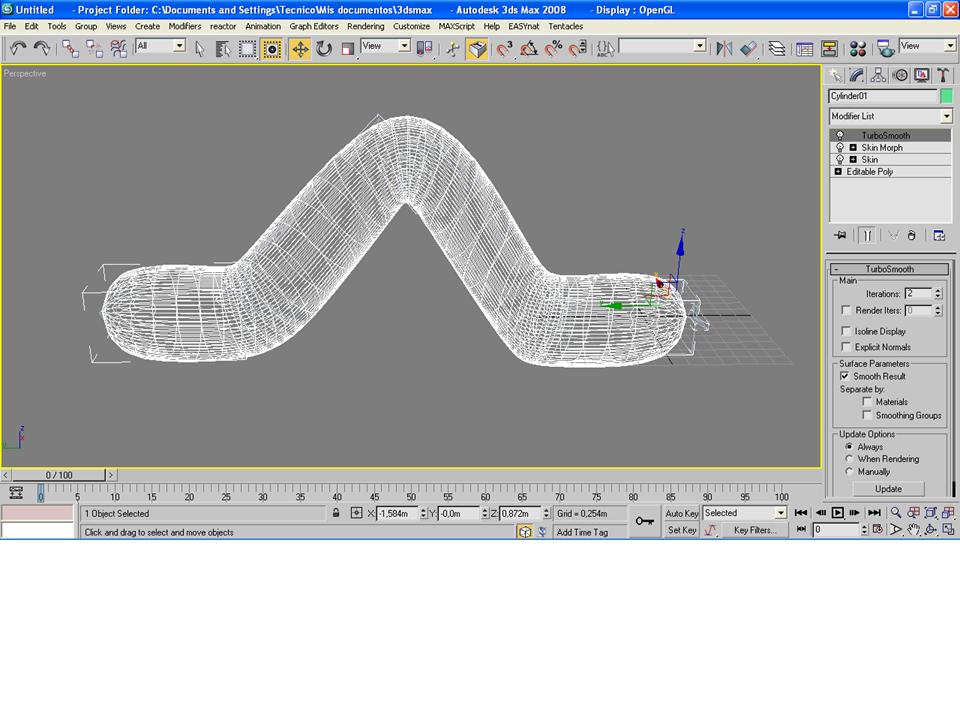
Task: Open the Modifiers menu
Action: (185, 26)
